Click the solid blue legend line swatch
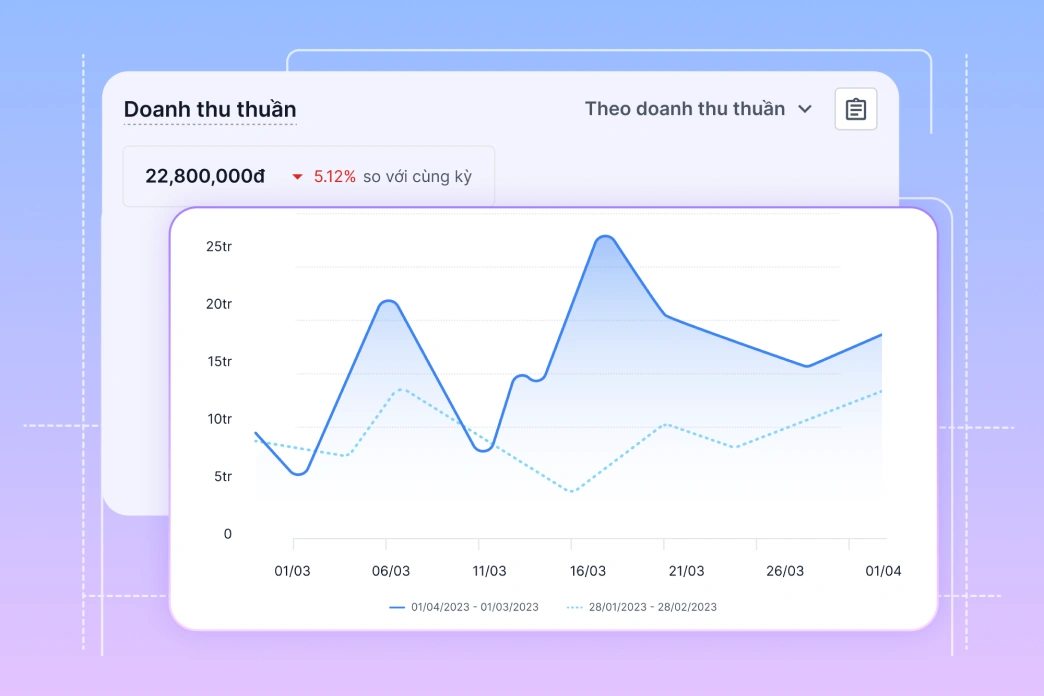The image size is (1044, 696). coord(397,607)
